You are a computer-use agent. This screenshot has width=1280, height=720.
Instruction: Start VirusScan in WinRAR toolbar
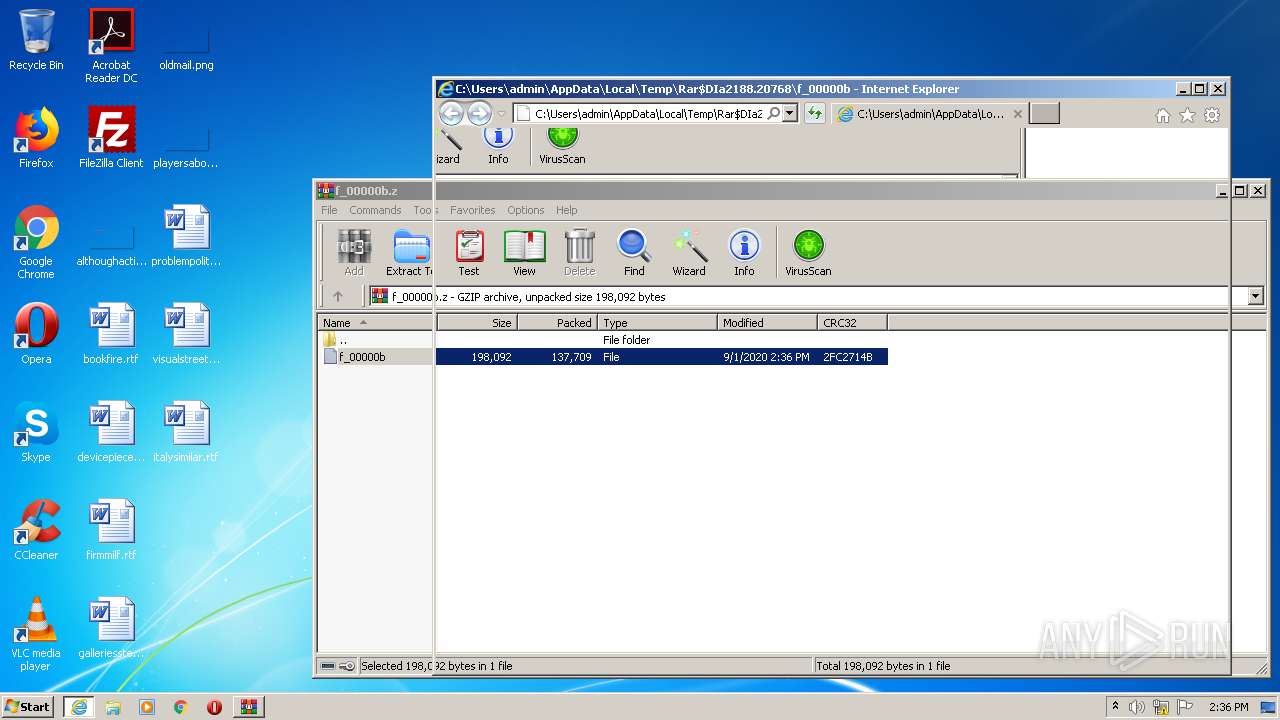coord(808,252)
